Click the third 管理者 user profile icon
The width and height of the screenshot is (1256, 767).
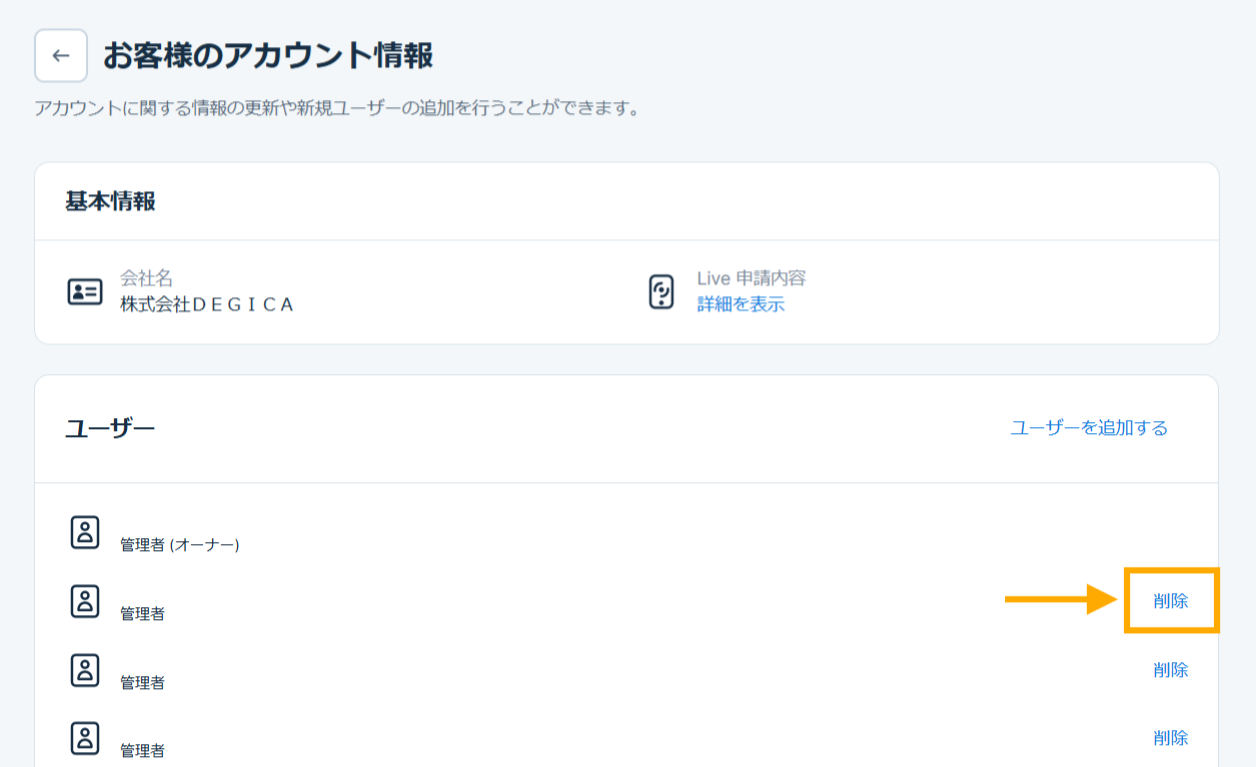pos(87,671)
